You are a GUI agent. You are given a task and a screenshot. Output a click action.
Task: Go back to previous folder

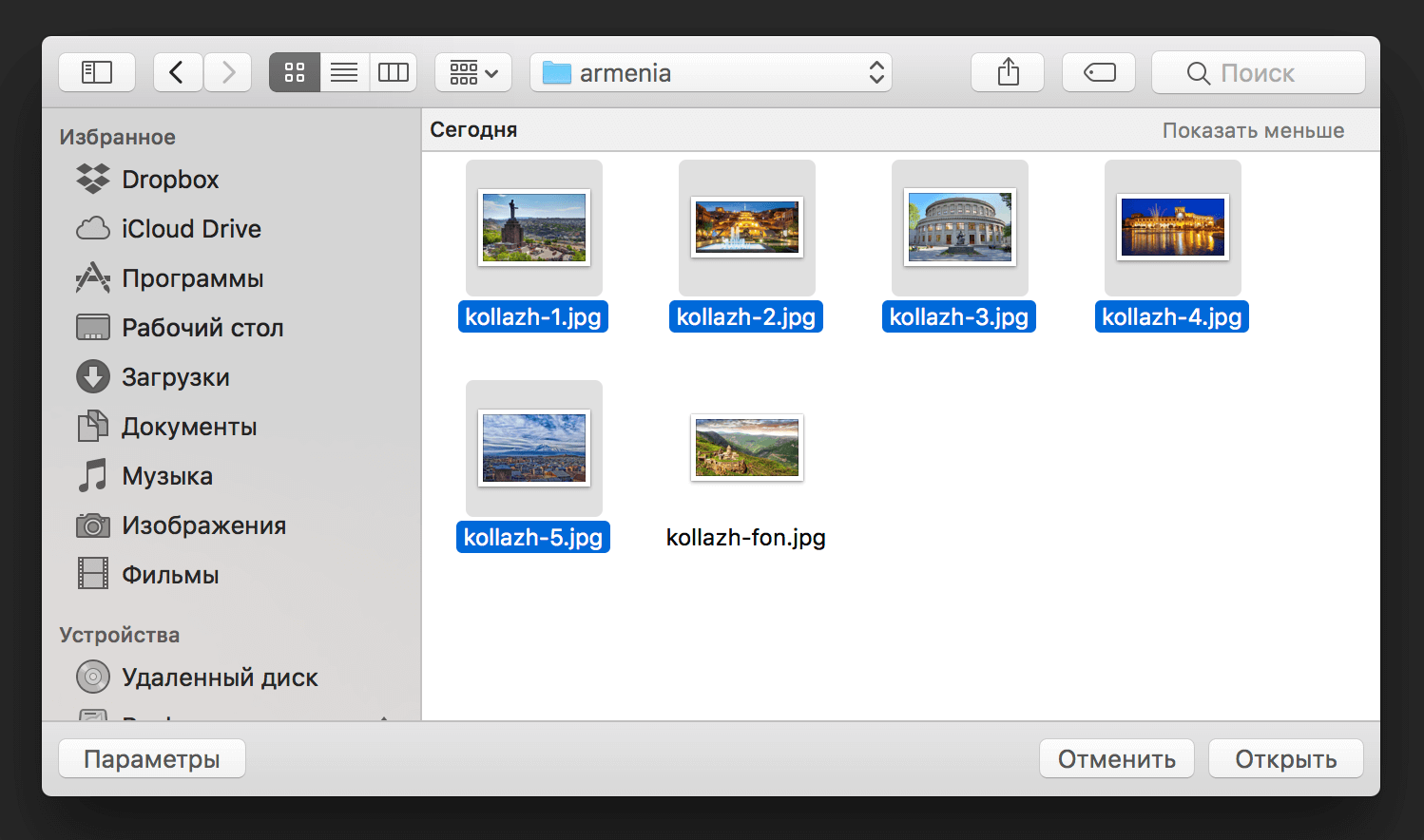(x=177, y=72)
